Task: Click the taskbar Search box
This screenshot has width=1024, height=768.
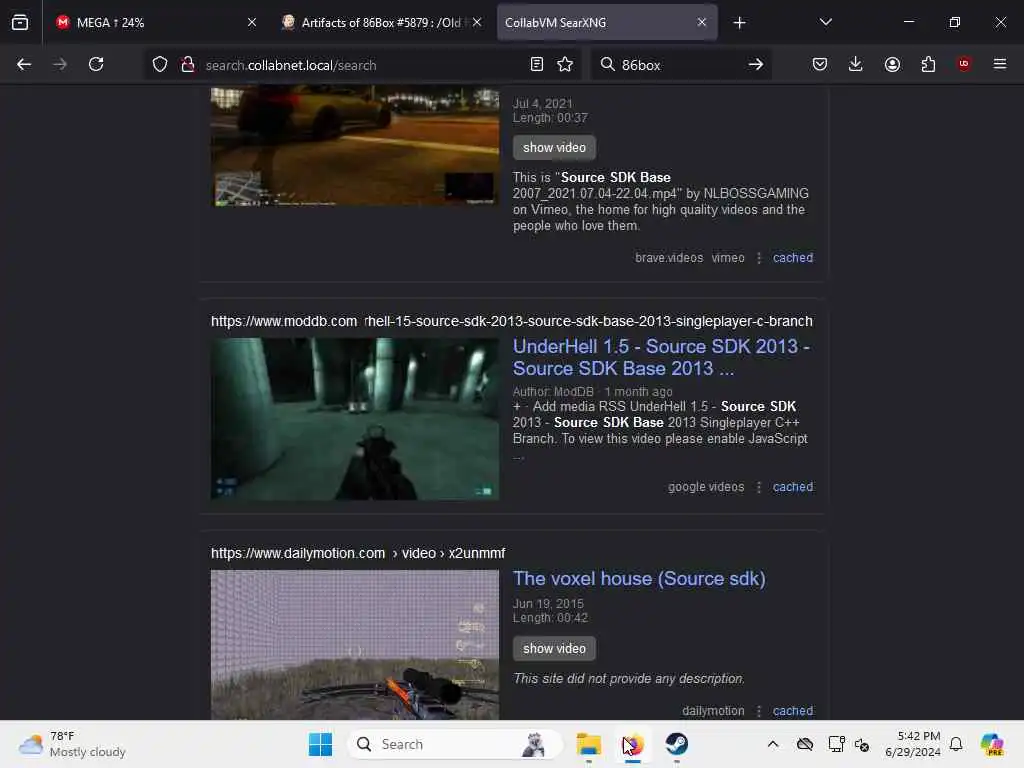Action: [455, 744]
